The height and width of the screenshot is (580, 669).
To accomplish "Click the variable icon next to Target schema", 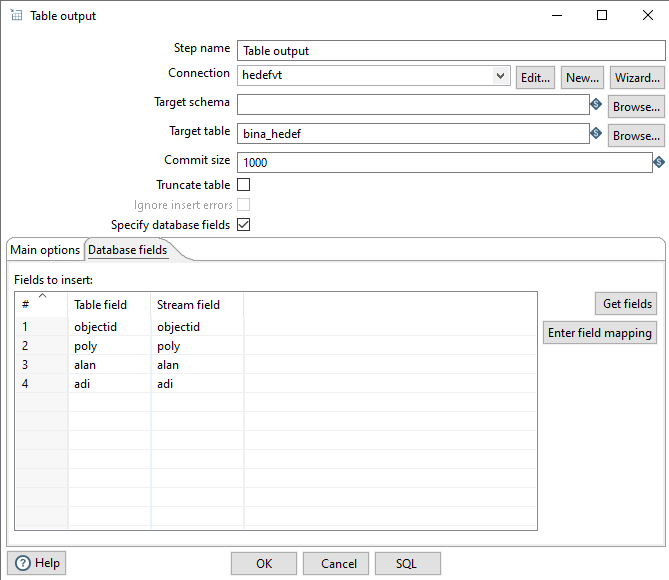I will [x=596, y=104].
